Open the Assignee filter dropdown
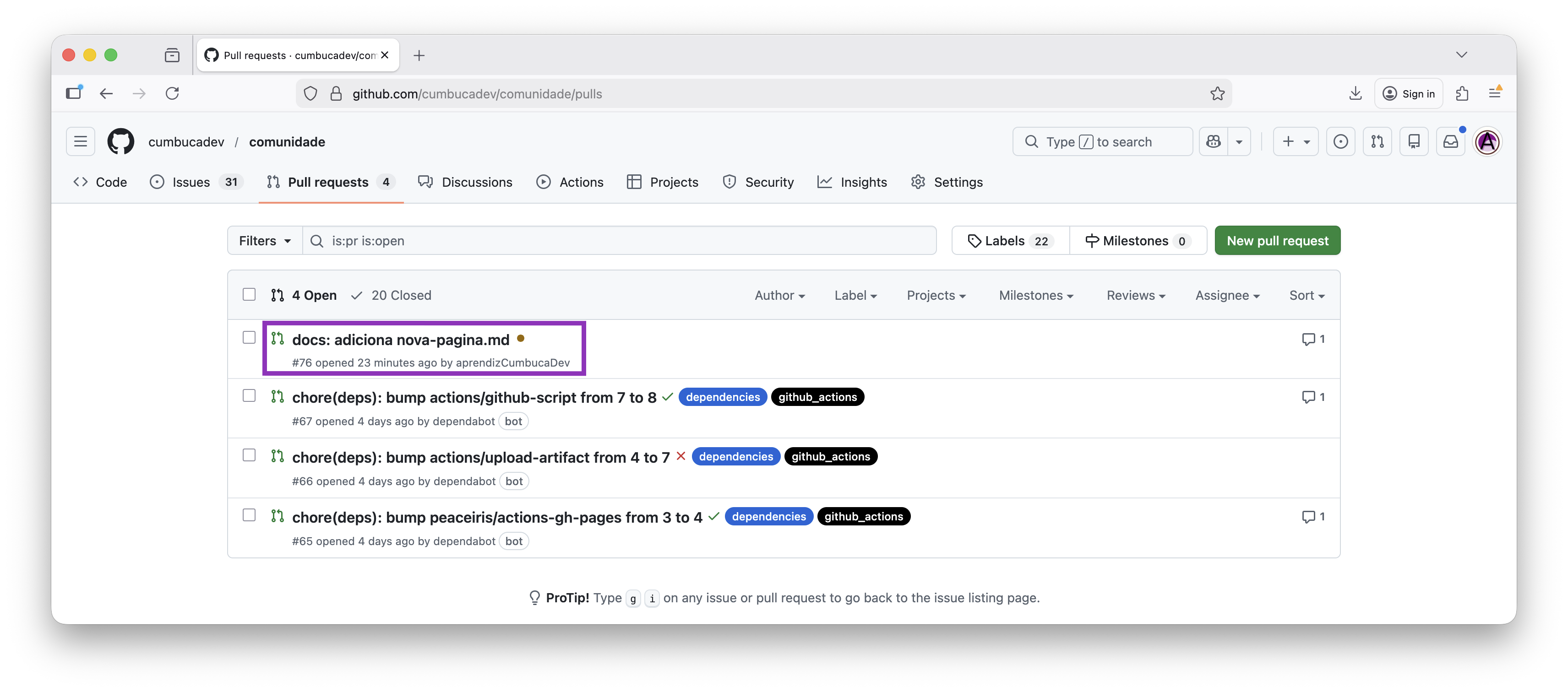This screenshot has height=692, width=1568. (1227, 296)
